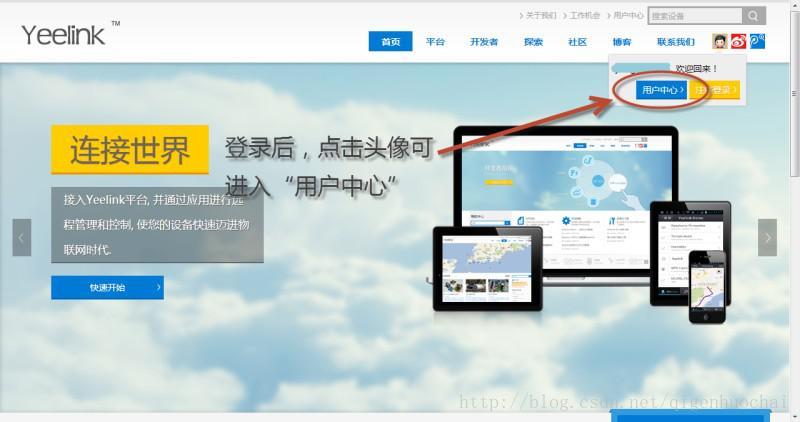Click the yellow 注销登录 button
The width and height of the screenshot is (800, 422).
click(x=714, y=90)
